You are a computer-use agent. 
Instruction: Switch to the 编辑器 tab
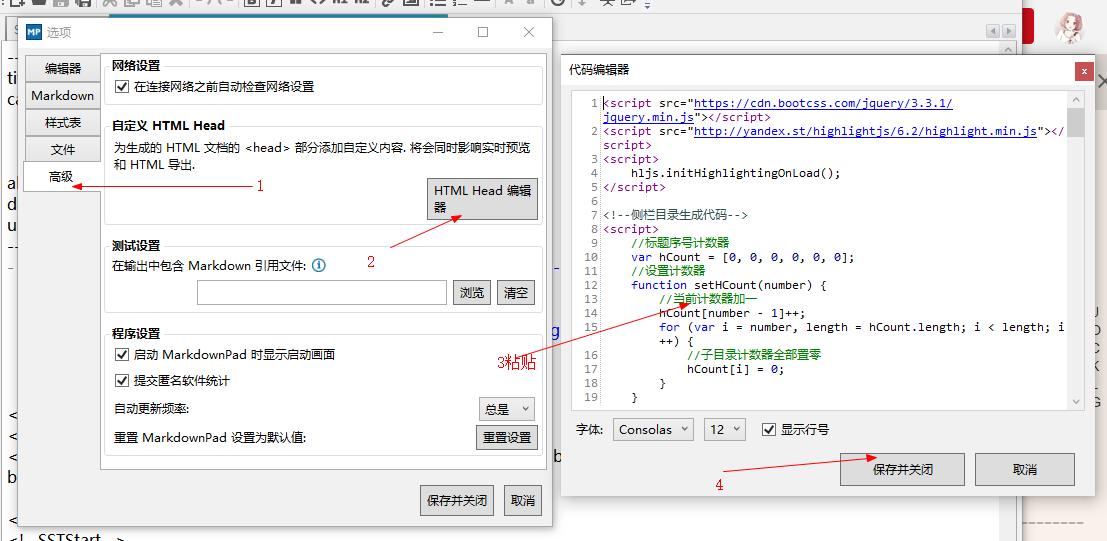tap(63, 69)
